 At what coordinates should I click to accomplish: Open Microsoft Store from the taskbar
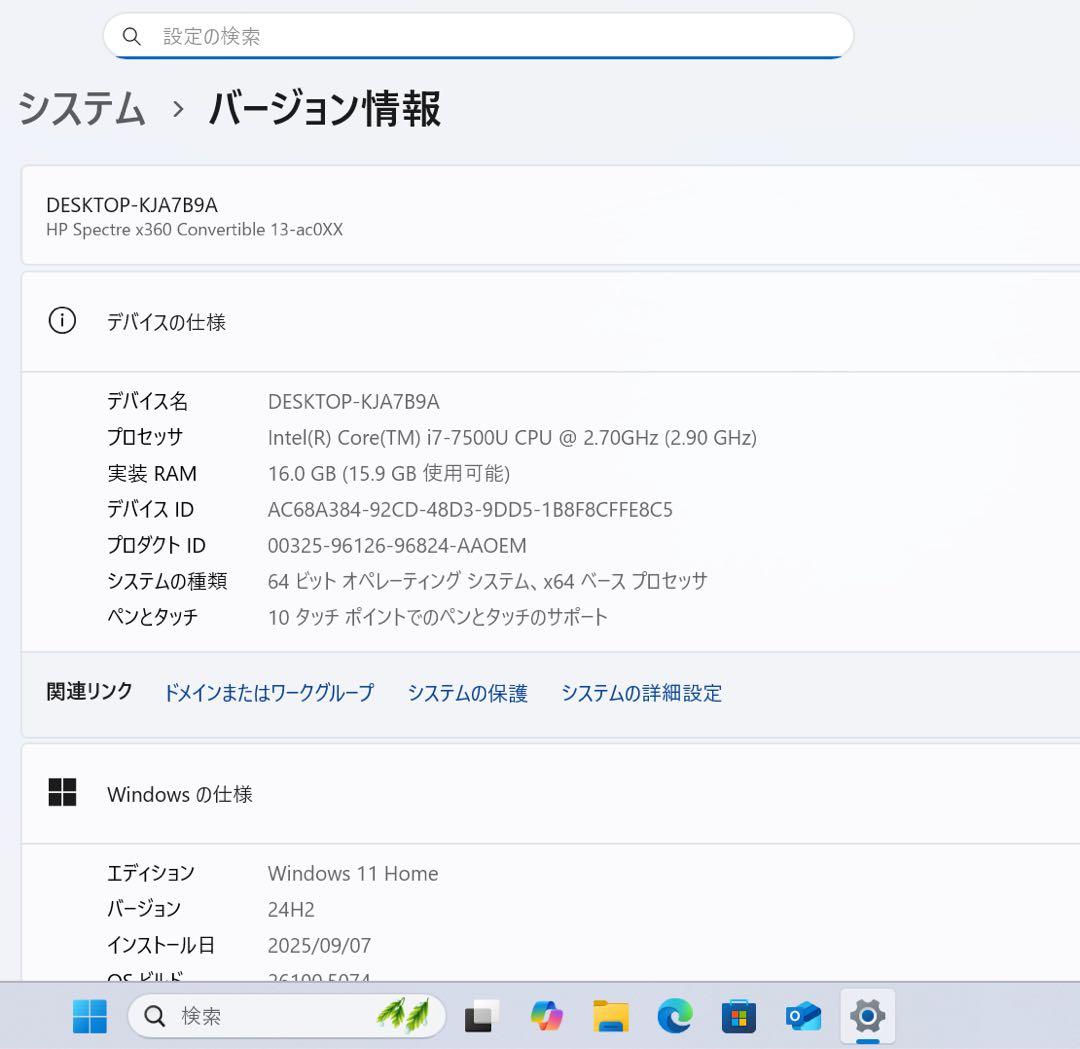click(739, 1016)
